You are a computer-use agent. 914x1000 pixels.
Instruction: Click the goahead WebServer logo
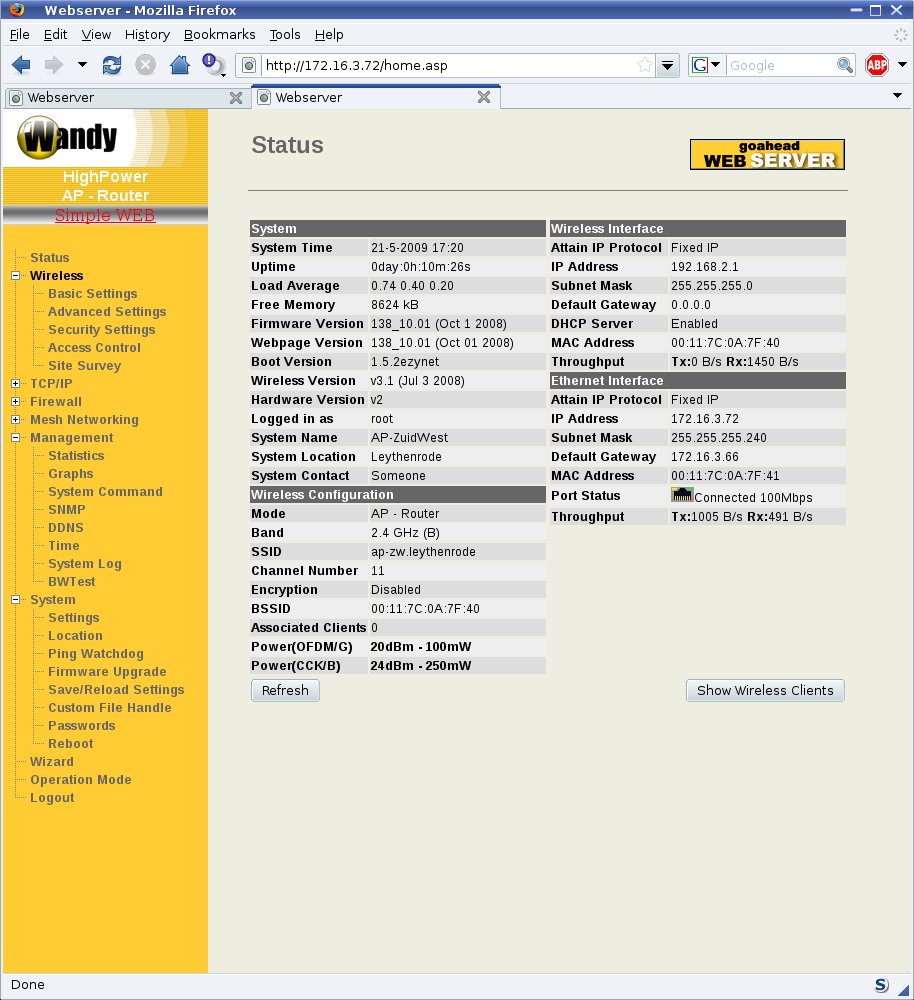pyautogui.click(x=767, y=154)
